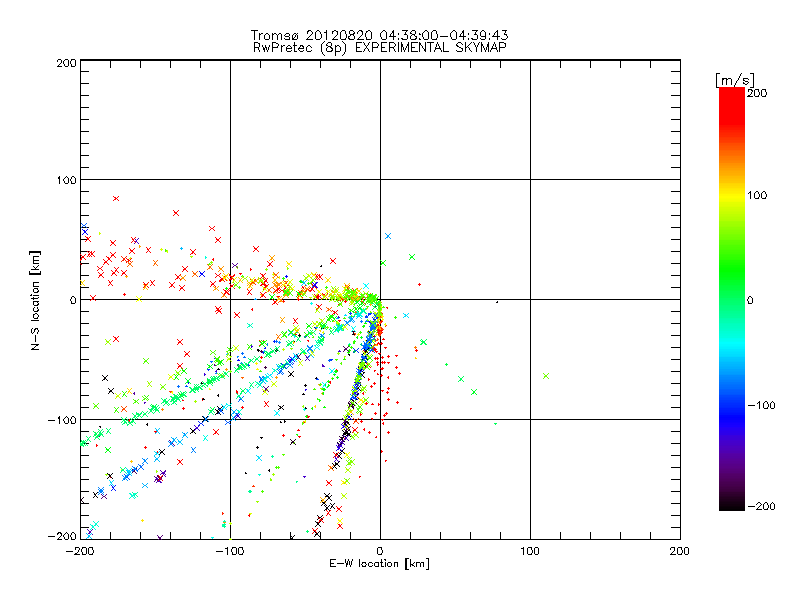Click the plot title 'Tromsø 20120820 04:38:00-04:39:43'

(379, 34)
